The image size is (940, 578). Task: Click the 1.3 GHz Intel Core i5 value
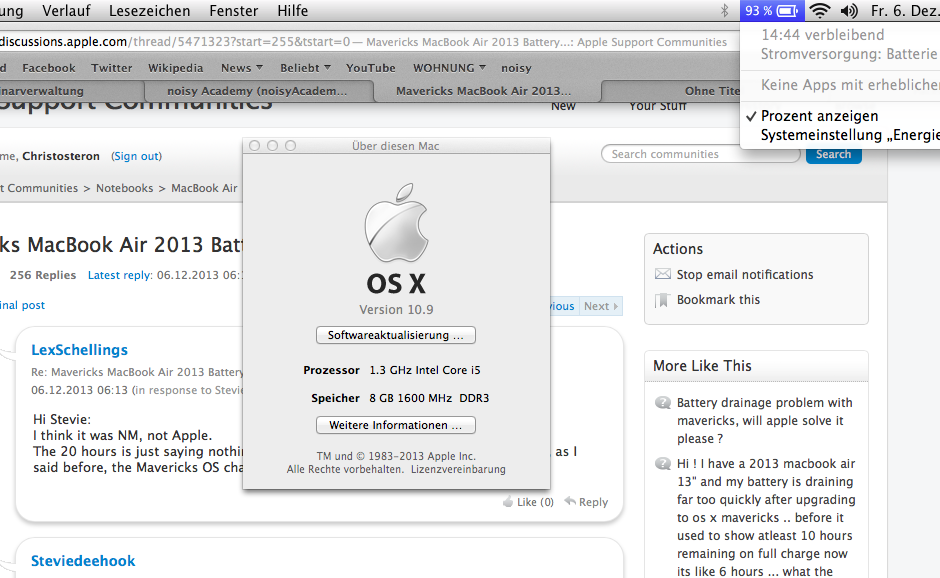pos(425,370)
